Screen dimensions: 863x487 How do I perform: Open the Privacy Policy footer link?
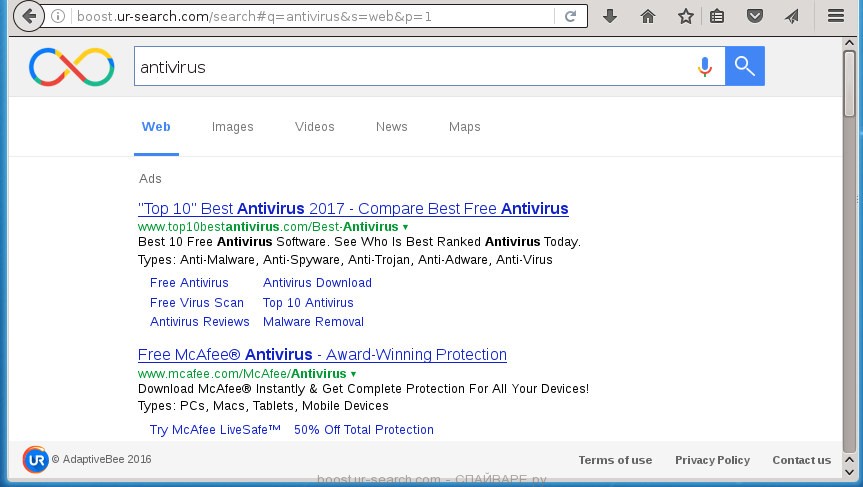(712, 460)
